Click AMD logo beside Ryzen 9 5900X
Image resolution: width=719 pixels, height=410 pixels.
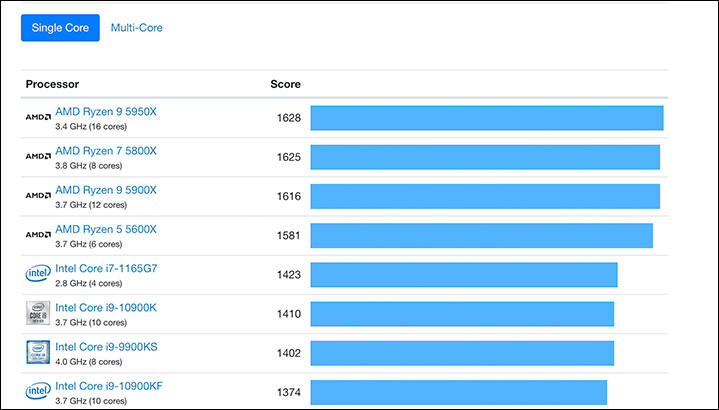point(38,196)
